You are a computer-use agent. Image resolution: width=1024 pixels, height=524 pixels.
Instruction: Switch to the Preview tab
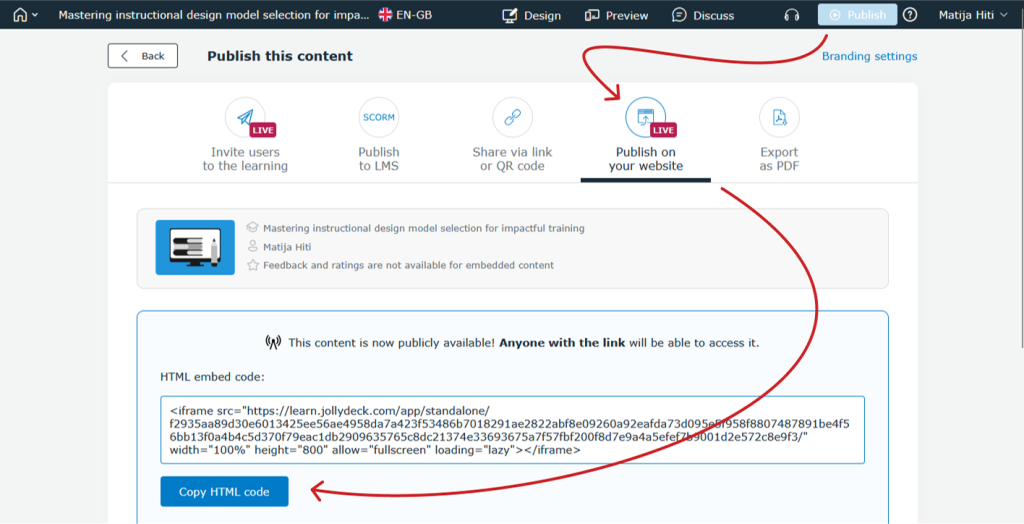[616, 15]
